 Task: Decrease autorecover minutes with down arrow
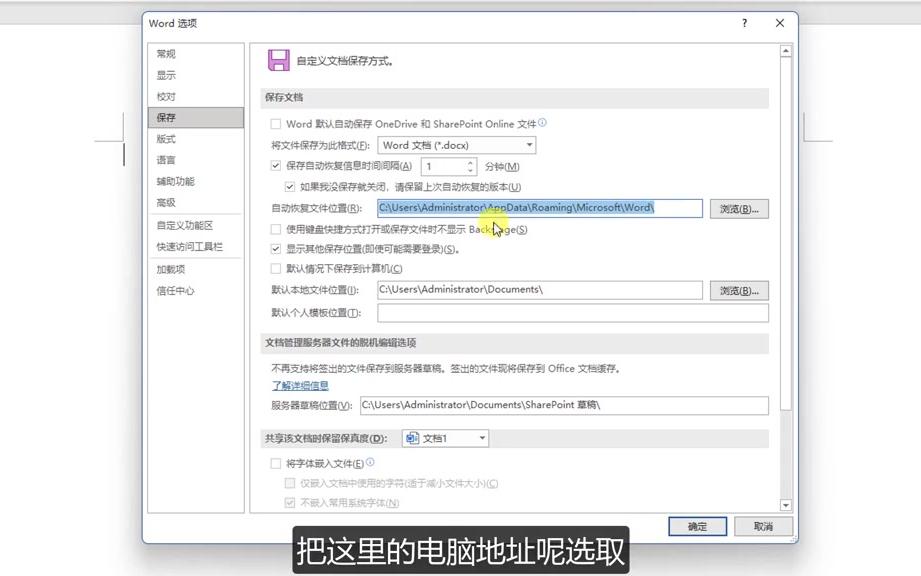[x=470, y=171]
